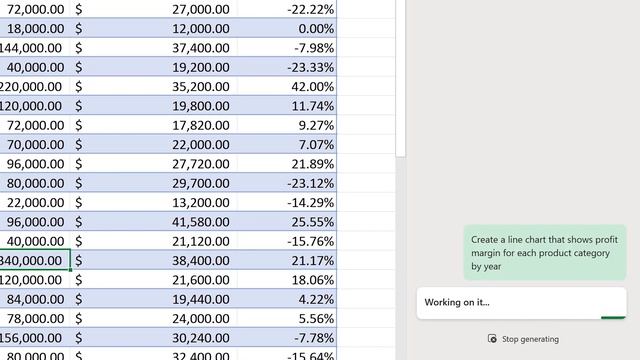
Task: Click the stop icon beside Stop generating
Action: tap(492, 339)
